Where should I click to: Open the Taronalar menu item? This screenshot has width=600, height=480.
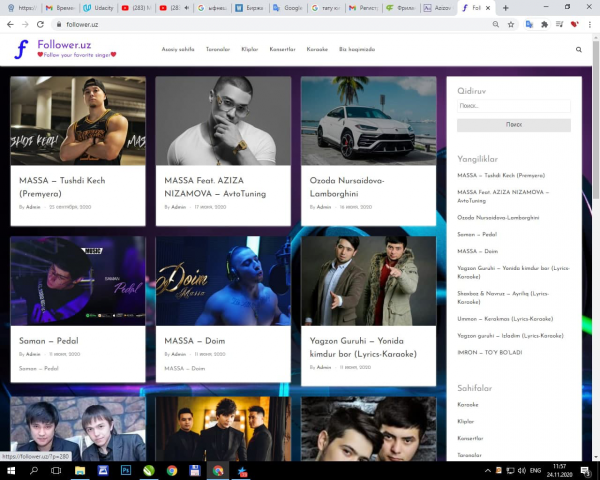[x=218, y=49]
